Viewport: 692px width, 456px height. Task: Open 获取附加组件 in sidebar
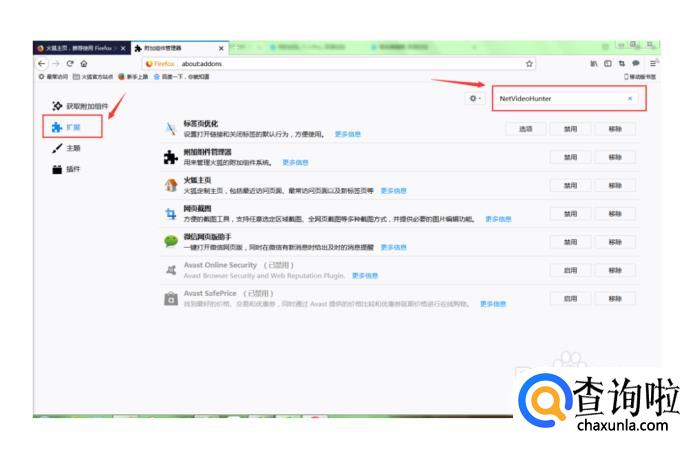[80, 106]
